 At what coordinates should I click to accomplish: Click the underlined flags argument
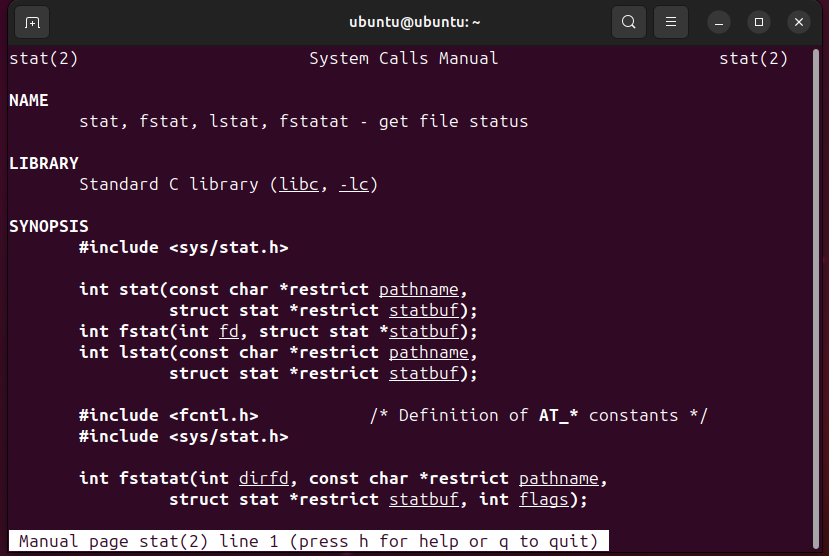point(543,499)
